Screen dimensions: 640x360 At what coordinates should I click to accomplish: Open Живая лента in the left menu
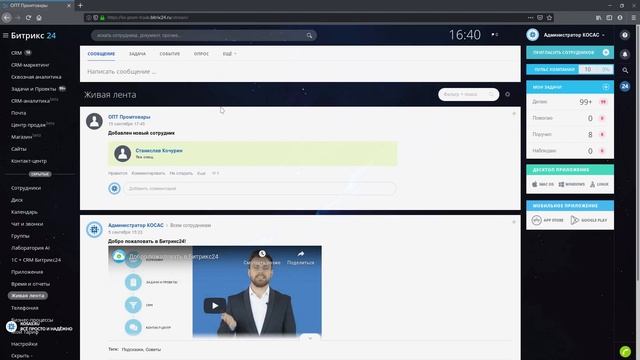(x=28, y=296)
